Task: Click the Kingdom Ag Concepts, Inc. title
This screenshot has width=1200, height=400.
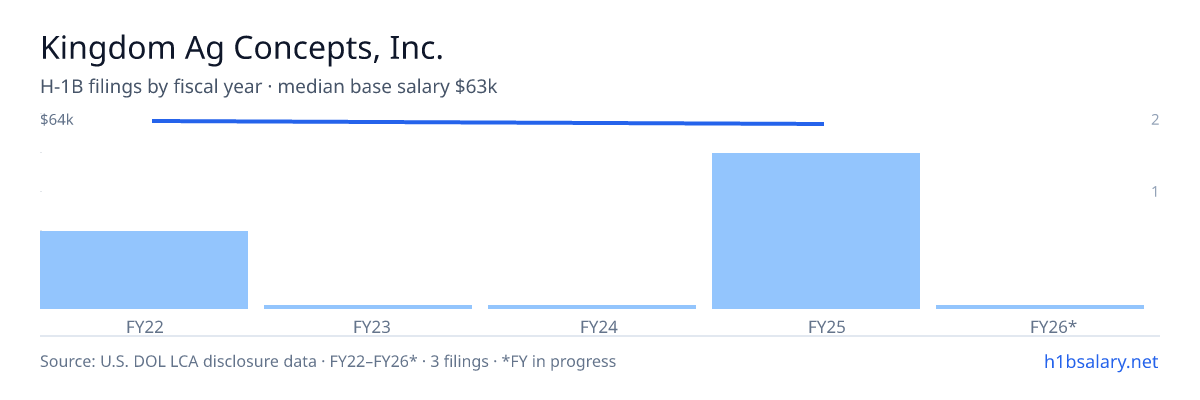Action: 241,48
